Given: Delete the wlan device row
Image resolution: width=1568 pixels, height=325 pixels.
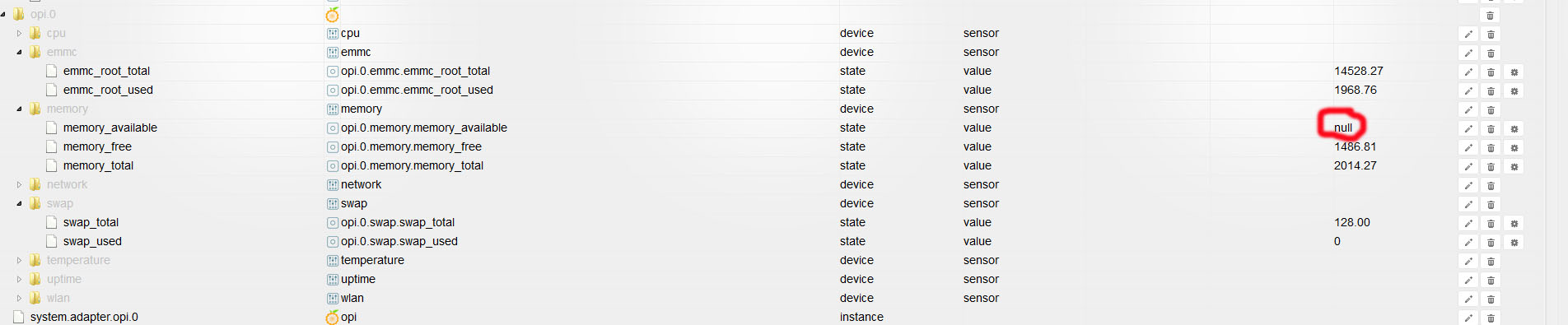Looking at the screenshot, I should coord(1491,299).
